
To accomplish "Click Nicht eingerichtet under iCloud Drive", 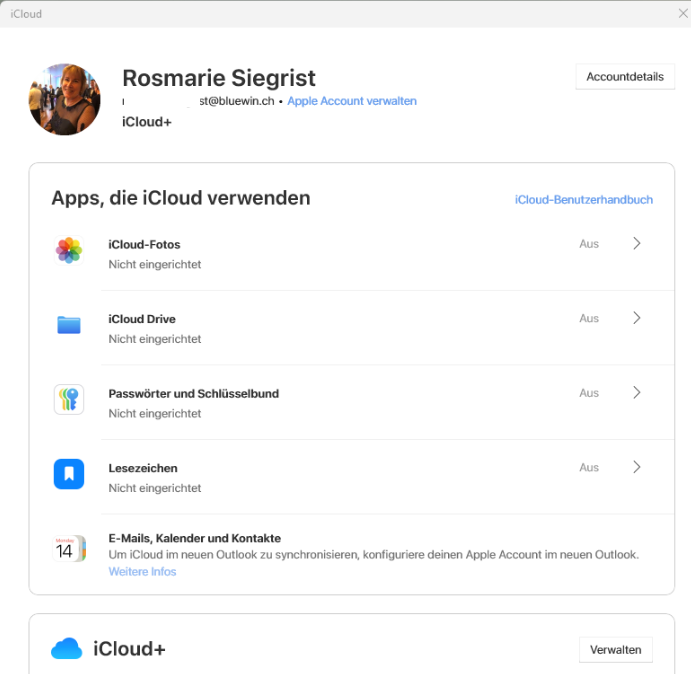I will (x=155, y=339).
